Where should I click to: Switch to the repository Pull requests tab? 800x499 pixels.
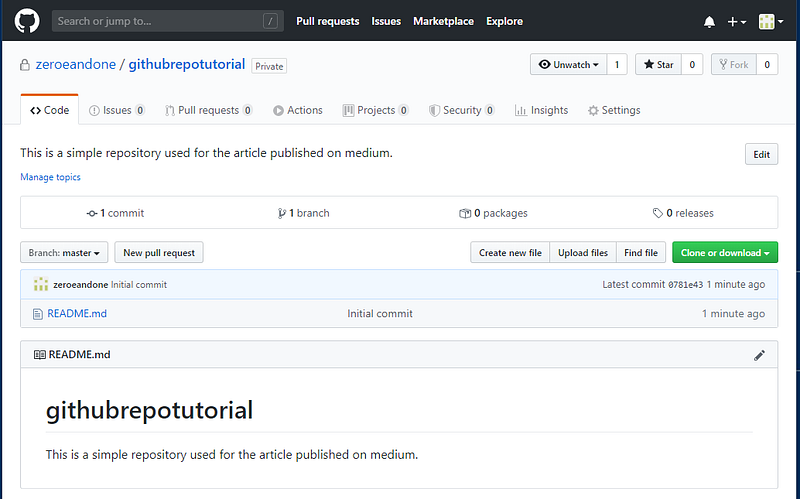point(208,110)
